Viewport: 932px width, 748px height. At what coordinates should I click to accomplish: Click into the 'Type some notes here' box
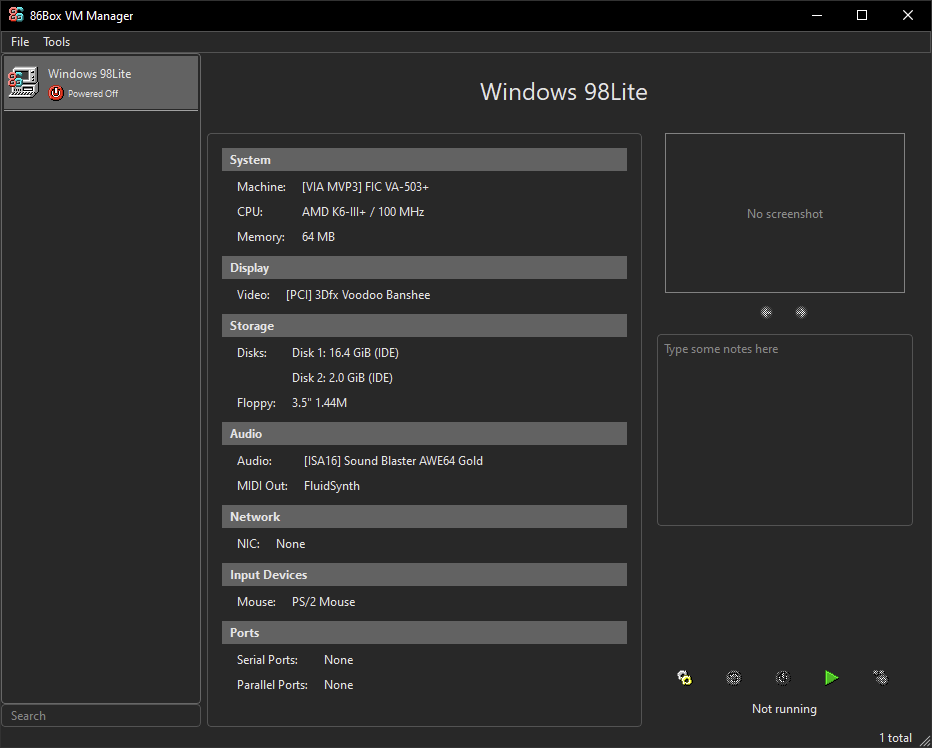coord(785,430)
